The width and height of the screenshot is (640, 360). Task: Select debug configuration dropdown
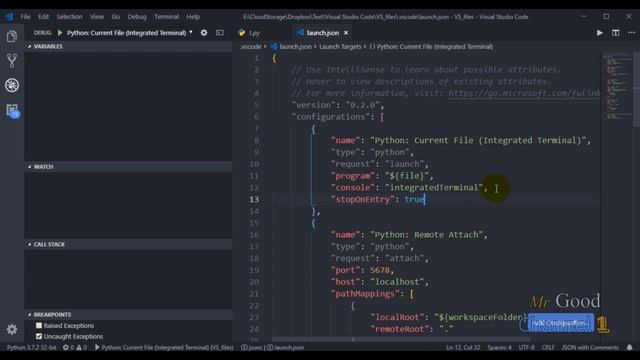[x=129, y=33]
